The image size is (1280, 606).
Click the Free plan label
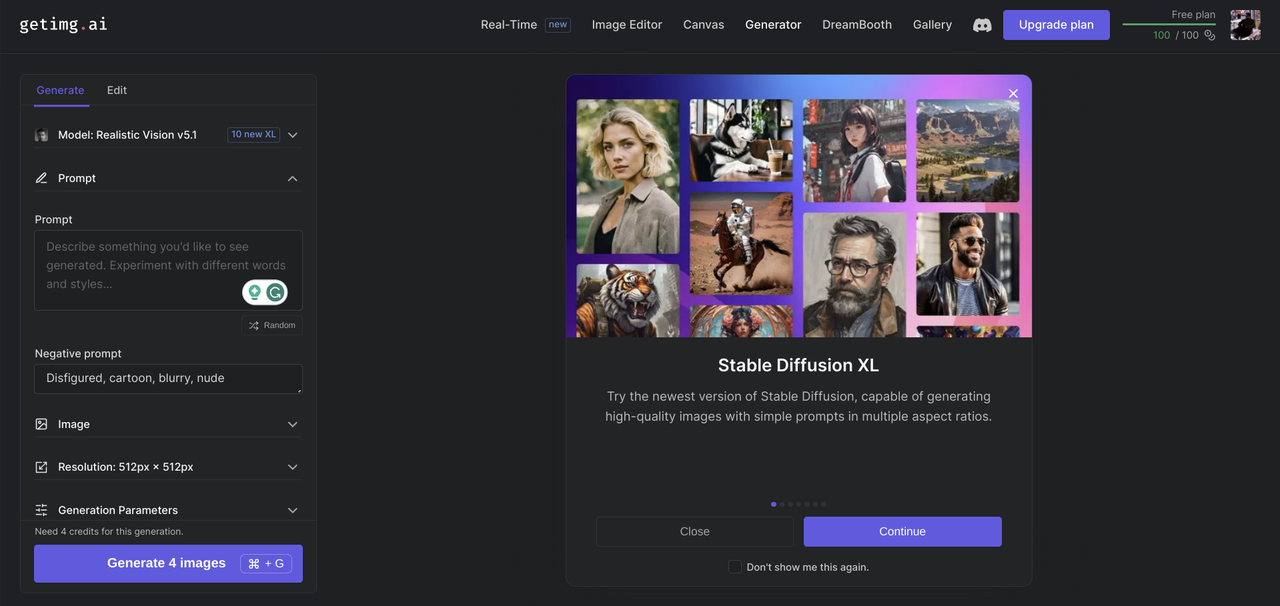(1193, 15)
